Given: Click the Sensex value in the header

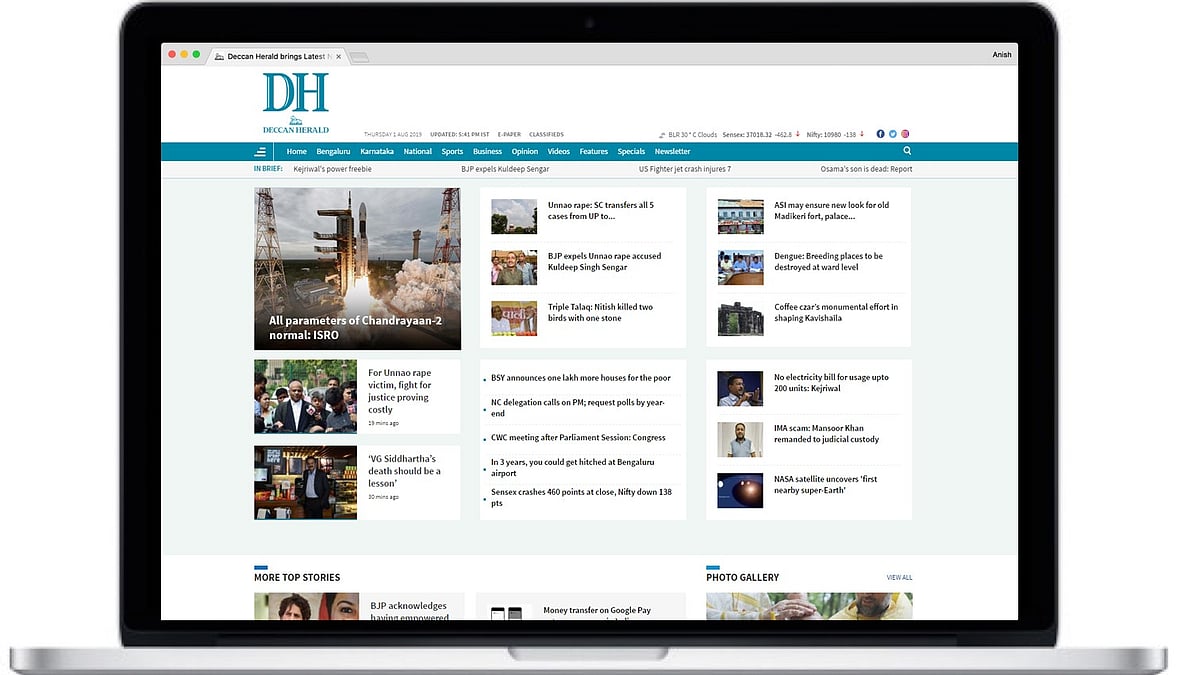Looking at the screenshot, I should pyautogui.click(x=759, y=135).
